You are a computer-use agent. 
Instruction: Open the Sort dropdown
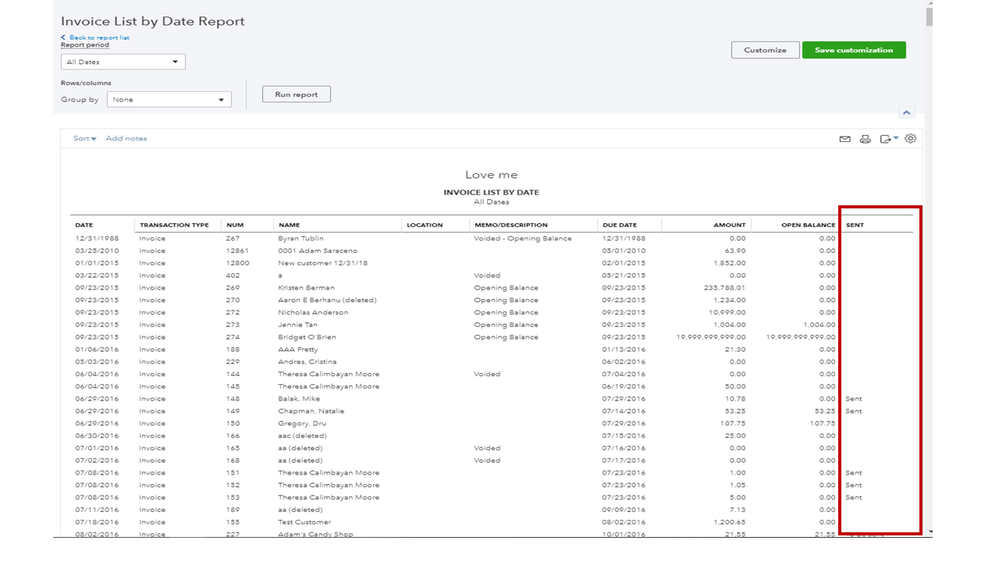point(84,138)
